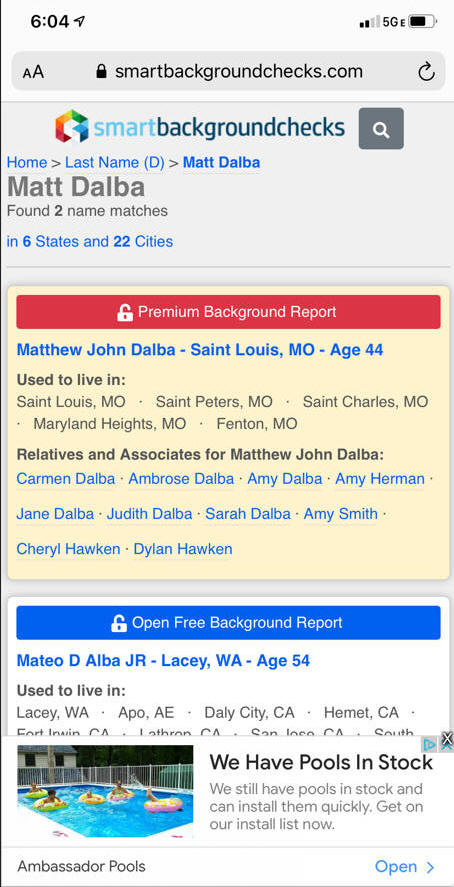Screen dimensions: 454x887
Task: Click the smartbackgroundchecks logo
Action: coord(200,126)
